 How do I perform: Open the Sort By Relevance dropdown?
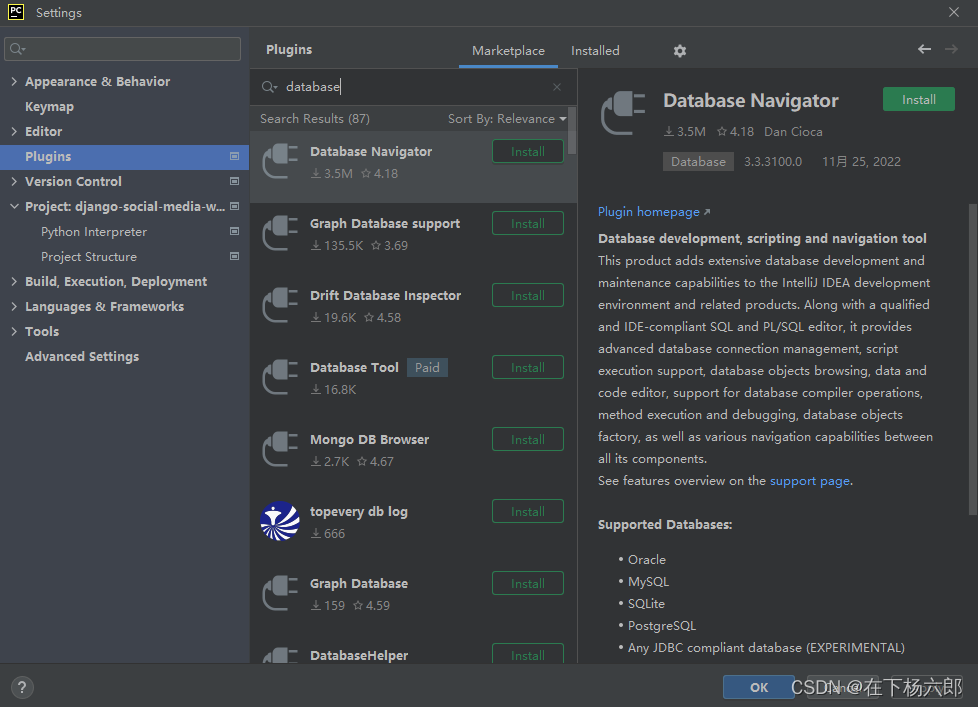coord(507,118)
